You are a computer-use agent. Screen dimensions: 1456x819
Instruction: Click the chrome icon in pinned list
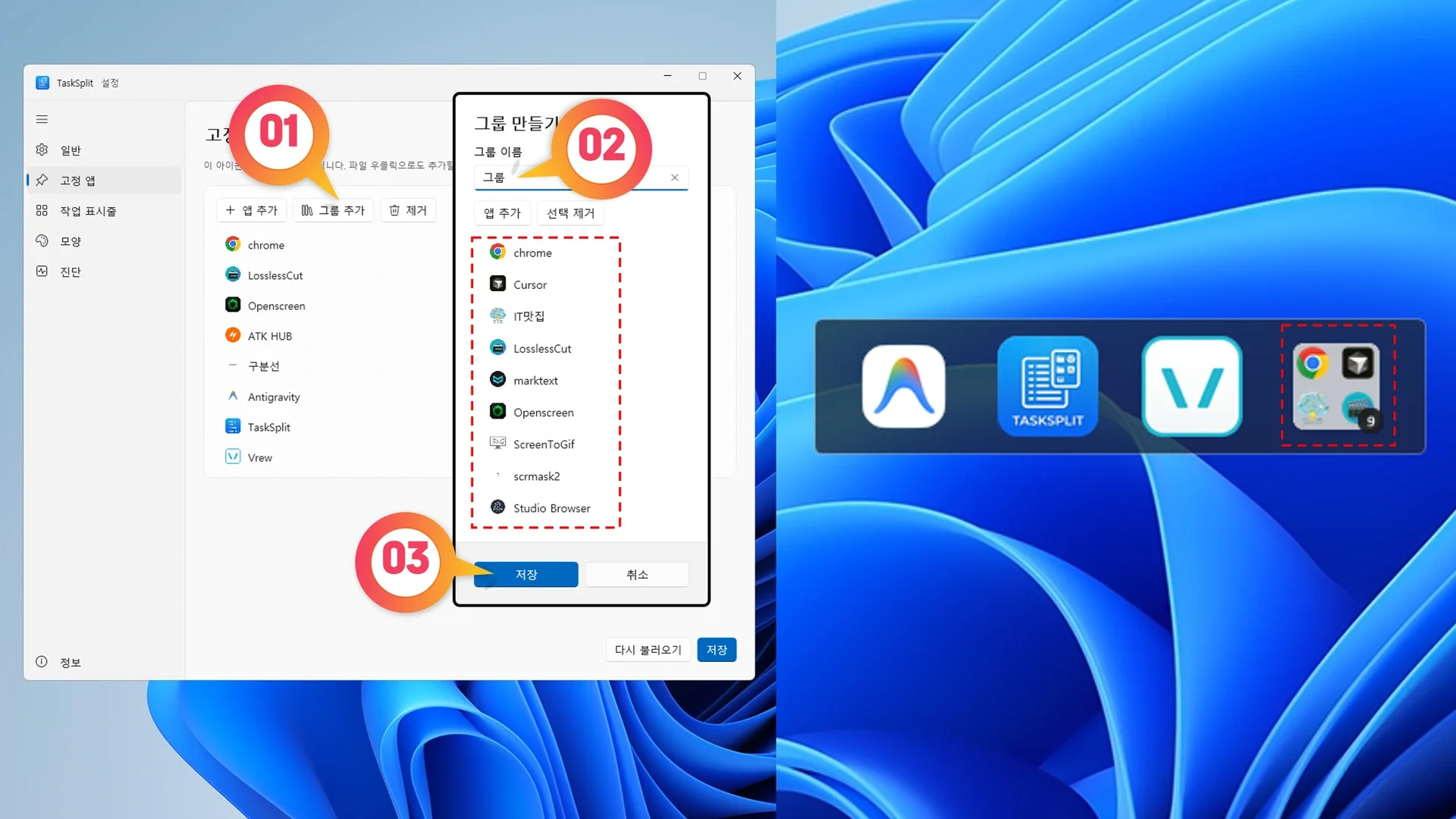(233, 244)
